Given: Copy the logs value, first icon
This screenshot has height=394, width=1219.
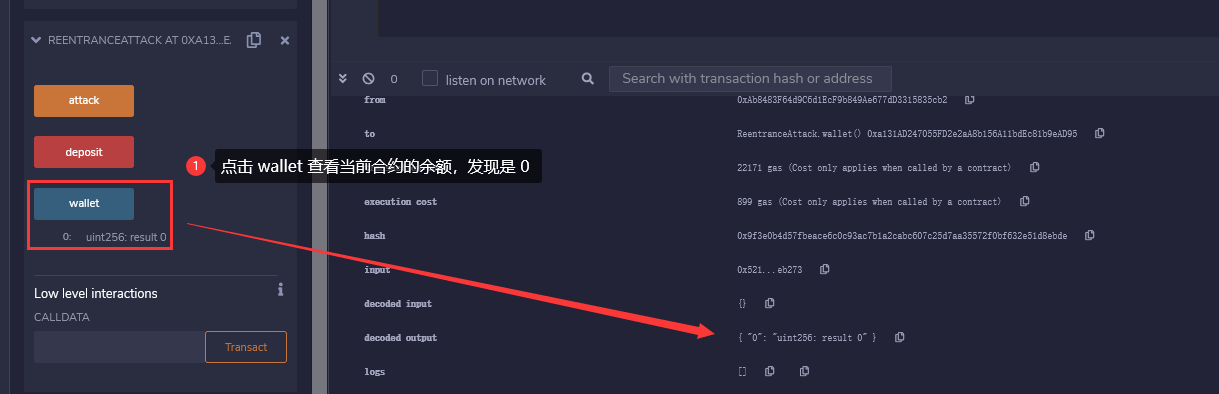Looking at the screenshot, I should [770, 371].
